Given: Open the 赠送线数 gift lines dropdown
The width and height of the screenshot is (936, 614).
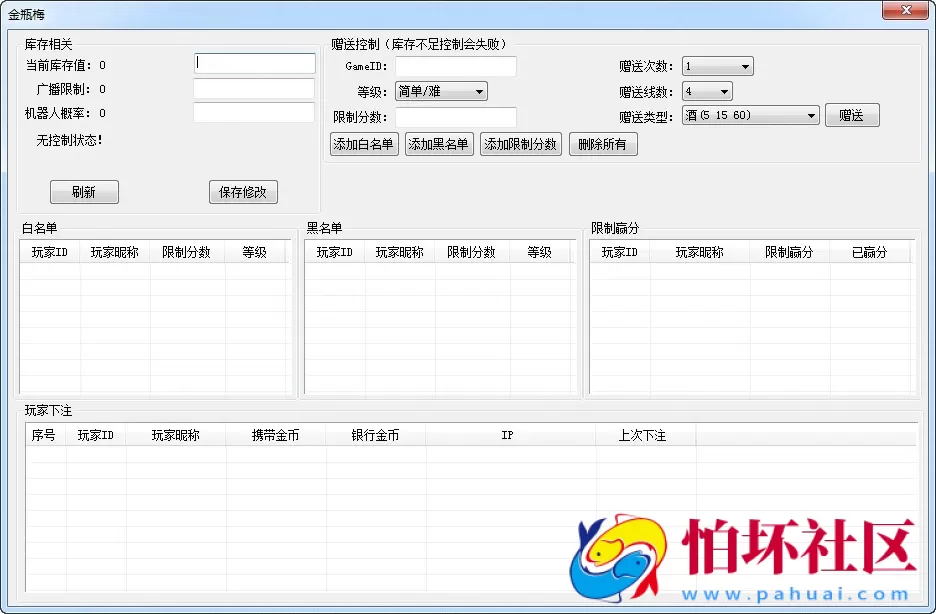Looking at the screenshot, I should (707, 90).
